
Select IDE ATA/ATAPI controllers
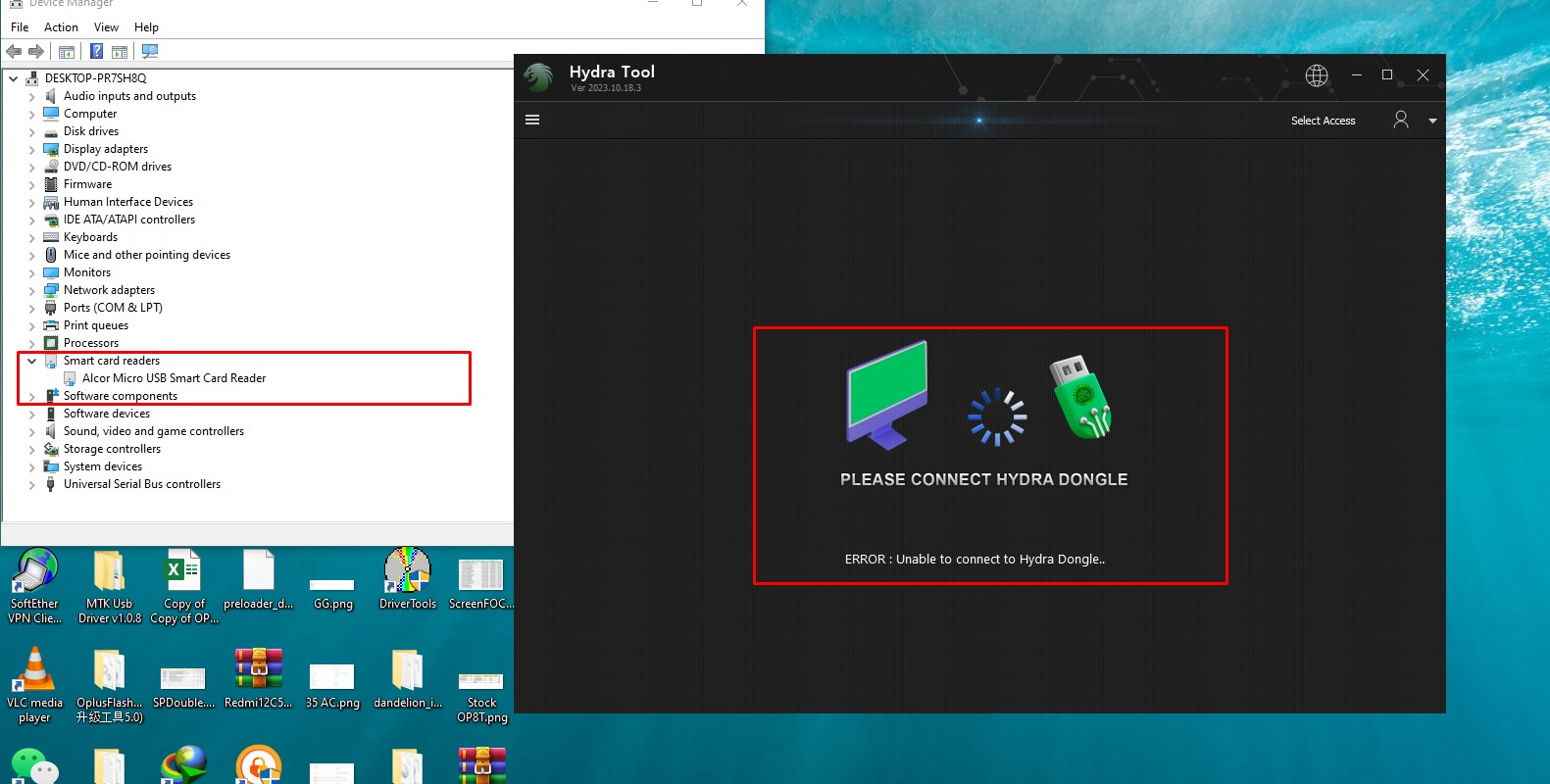click(x=129, y=220)
